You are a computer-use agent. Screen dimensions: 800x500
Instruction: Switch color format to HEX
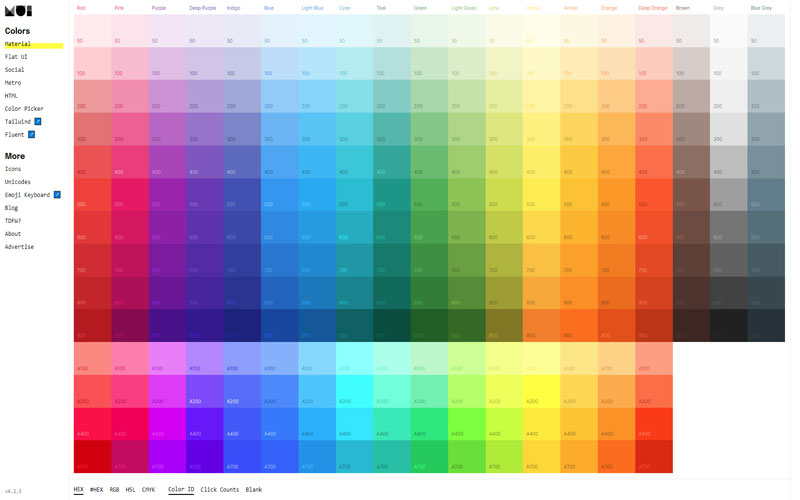pos(79,489)
